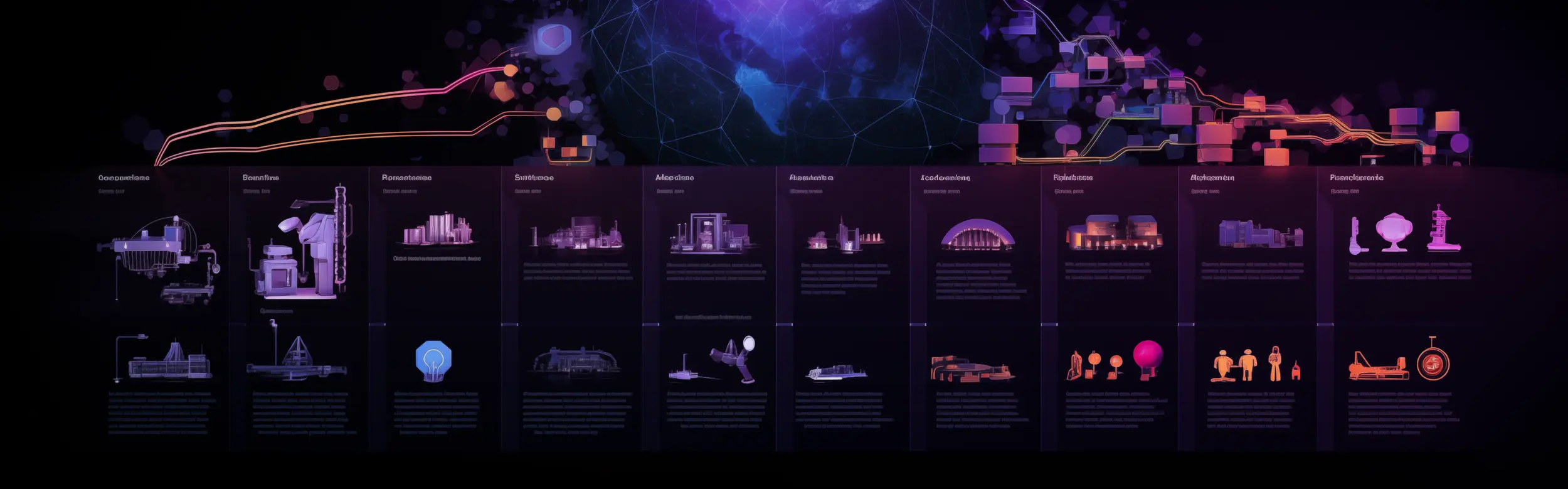The image size is (1568, 489).
Task: Click the orange round lamp nearest the bottle figure
Action: point(1094,363)
